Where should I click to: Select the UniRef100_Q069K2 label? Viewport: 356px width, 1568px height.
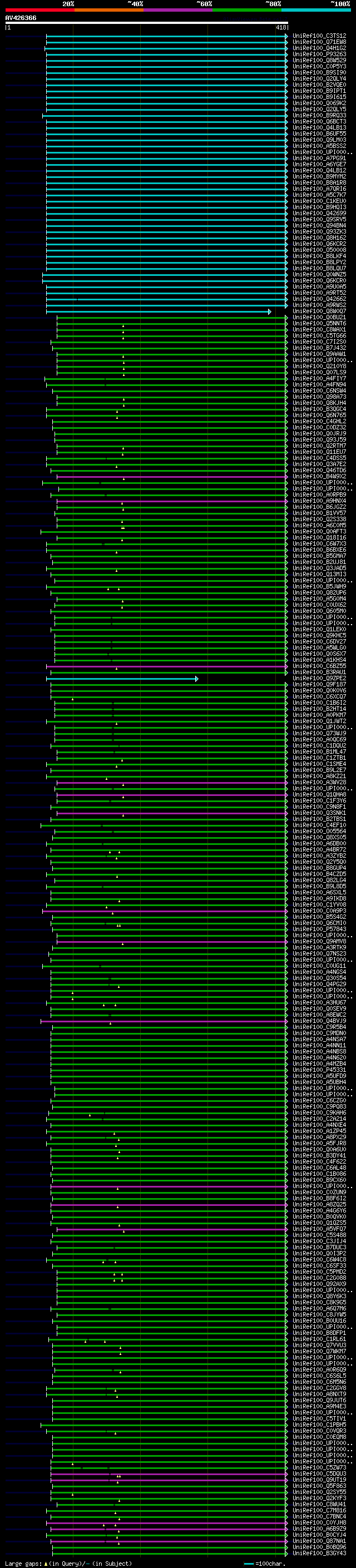click(319, 103)
